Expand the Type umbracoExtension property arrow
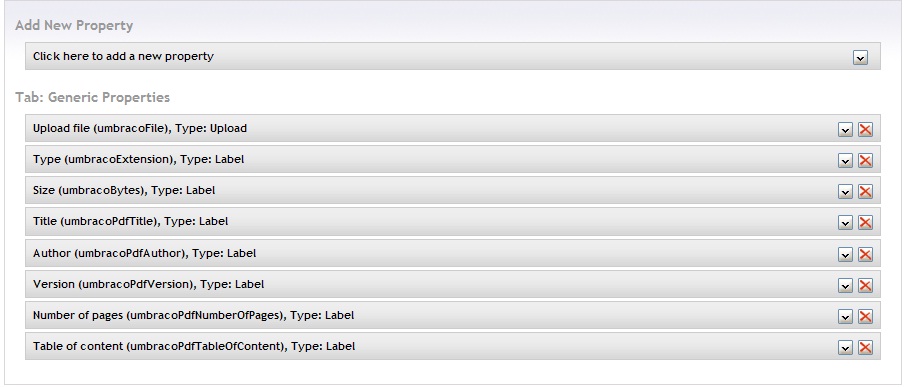Screen dimensions: 905x387 tap(845, 161)
